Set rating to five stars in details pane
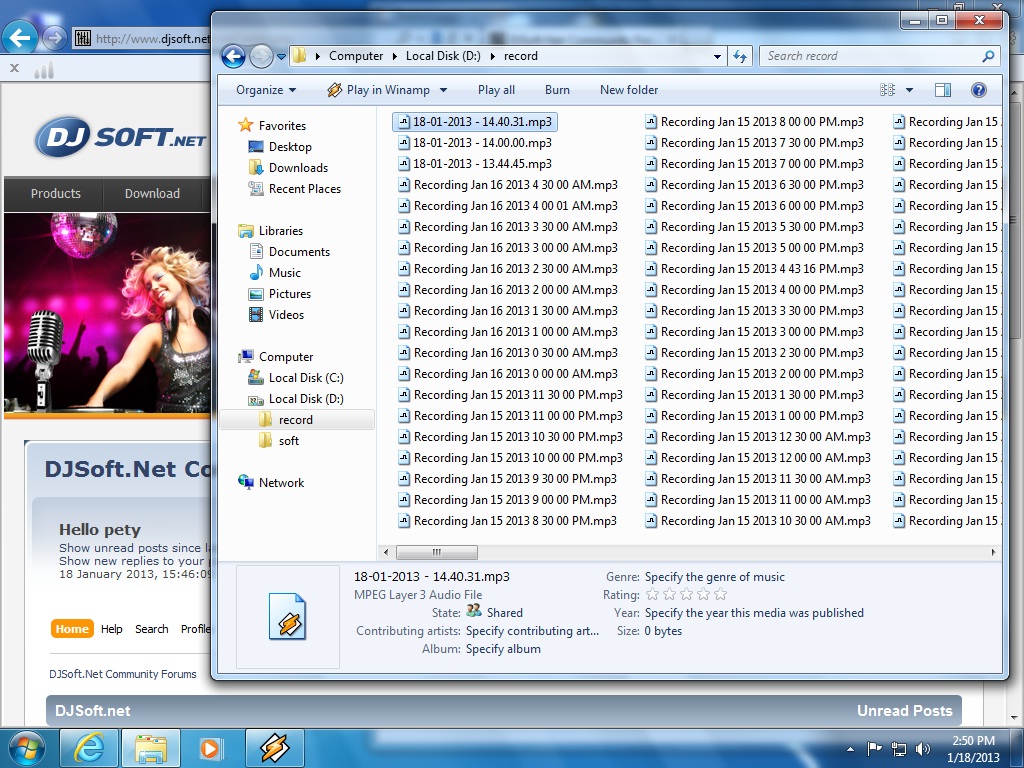 click(720, 594)
